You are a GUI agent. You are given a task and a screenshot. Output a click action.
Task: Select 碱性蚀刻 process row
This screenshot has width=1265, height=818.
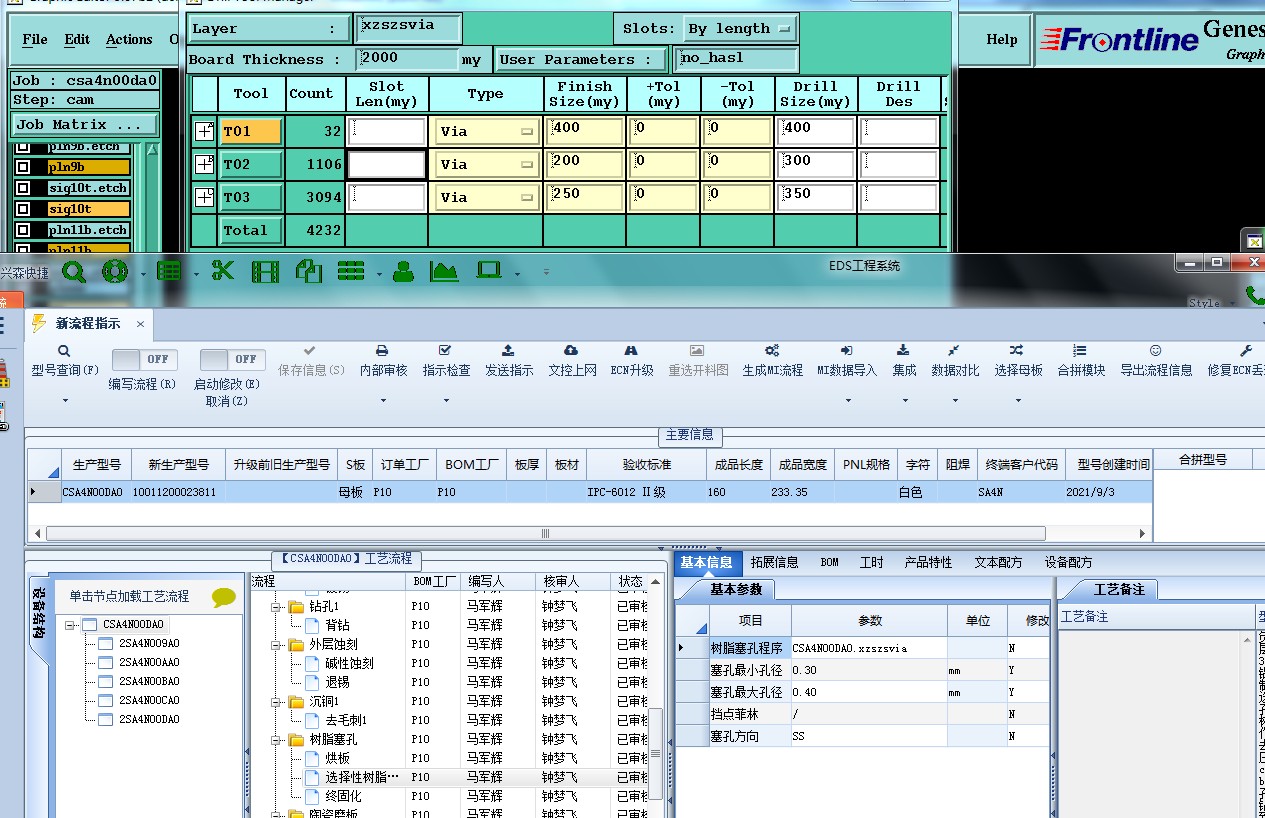point(349,663)
